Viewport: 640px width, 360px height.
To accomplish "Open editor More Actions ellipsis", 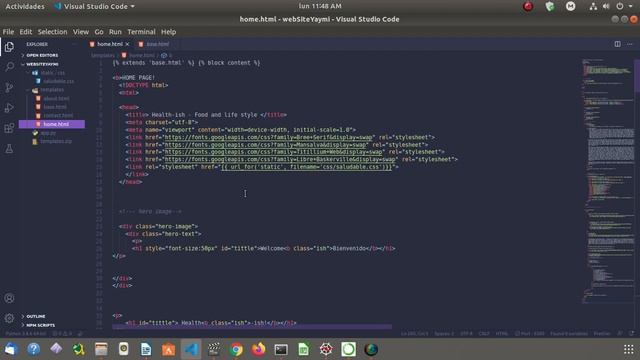I will (x=630, y=44).
